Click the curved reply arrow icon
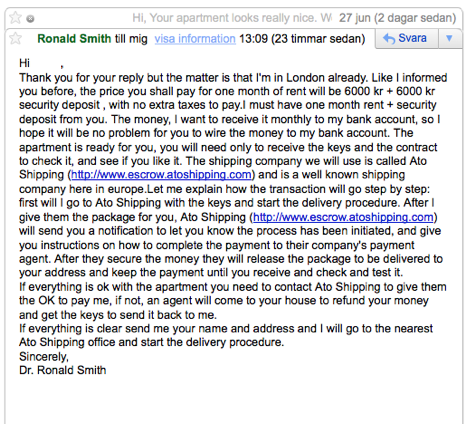The height and width of the screenshot is (424, 476). [389, 38]
